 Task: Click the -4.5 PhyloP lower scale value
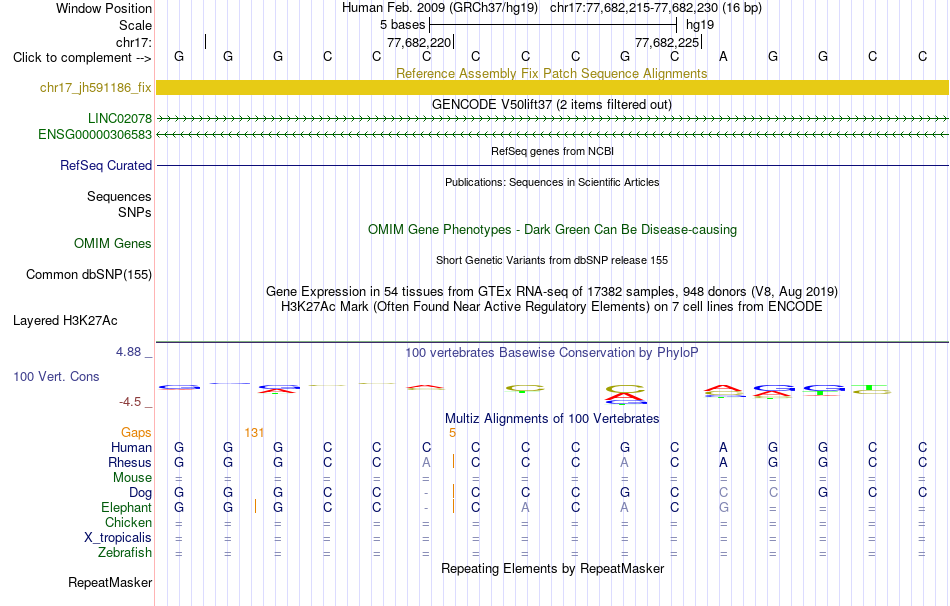coord(130,402)
